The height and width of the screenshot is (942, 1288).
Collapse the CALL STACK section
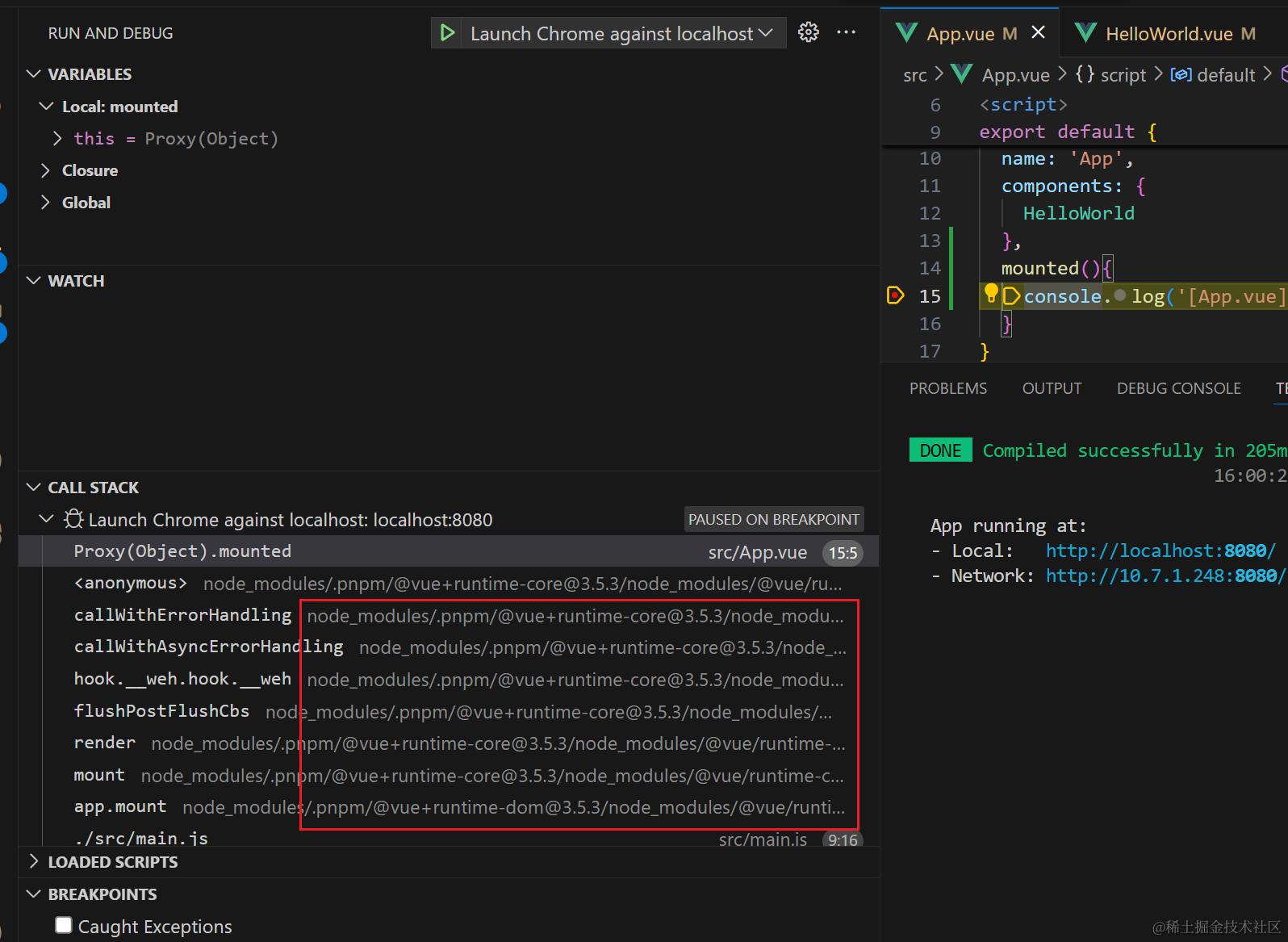(x=34, y=488)
